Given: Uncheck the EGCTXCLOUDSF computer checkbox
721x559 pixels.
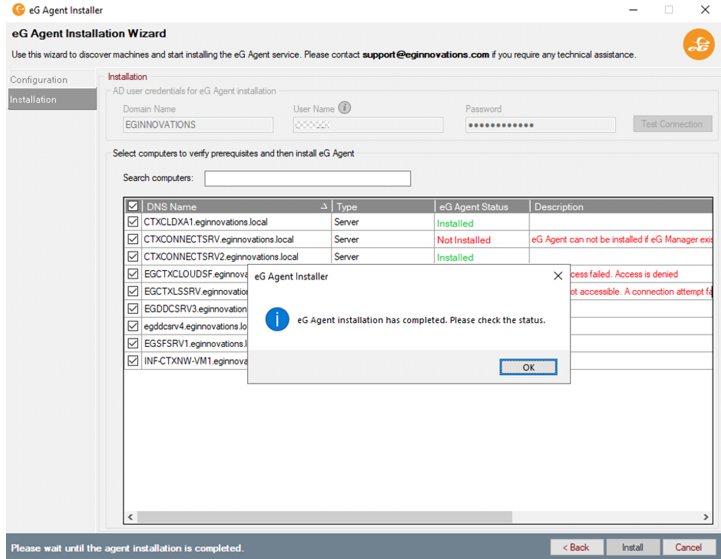Looking at the screenshot, I should click(133, 274).
